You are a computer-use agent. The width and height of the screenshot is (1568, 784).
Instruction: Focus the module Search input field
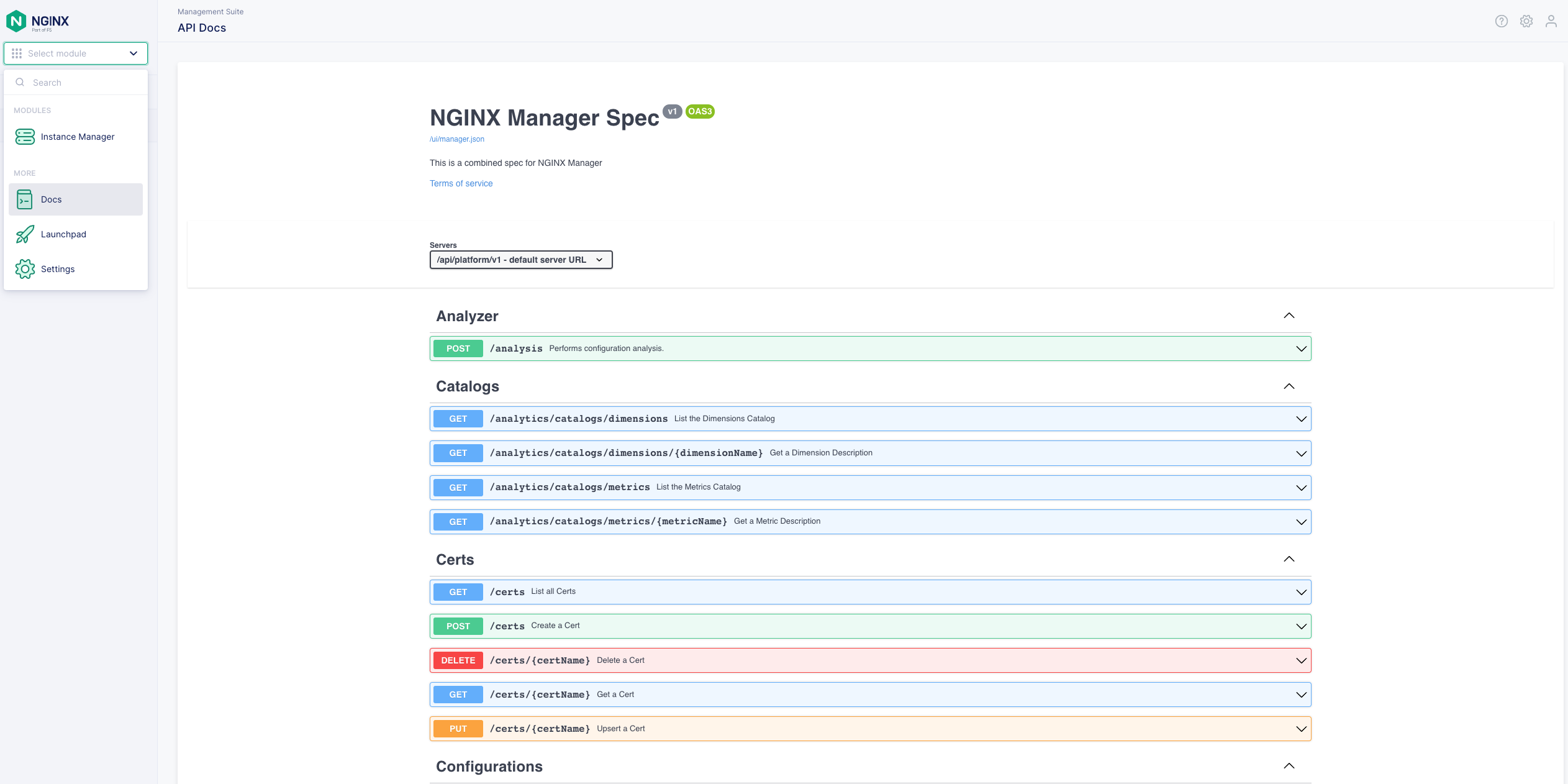tap(76, 82)
